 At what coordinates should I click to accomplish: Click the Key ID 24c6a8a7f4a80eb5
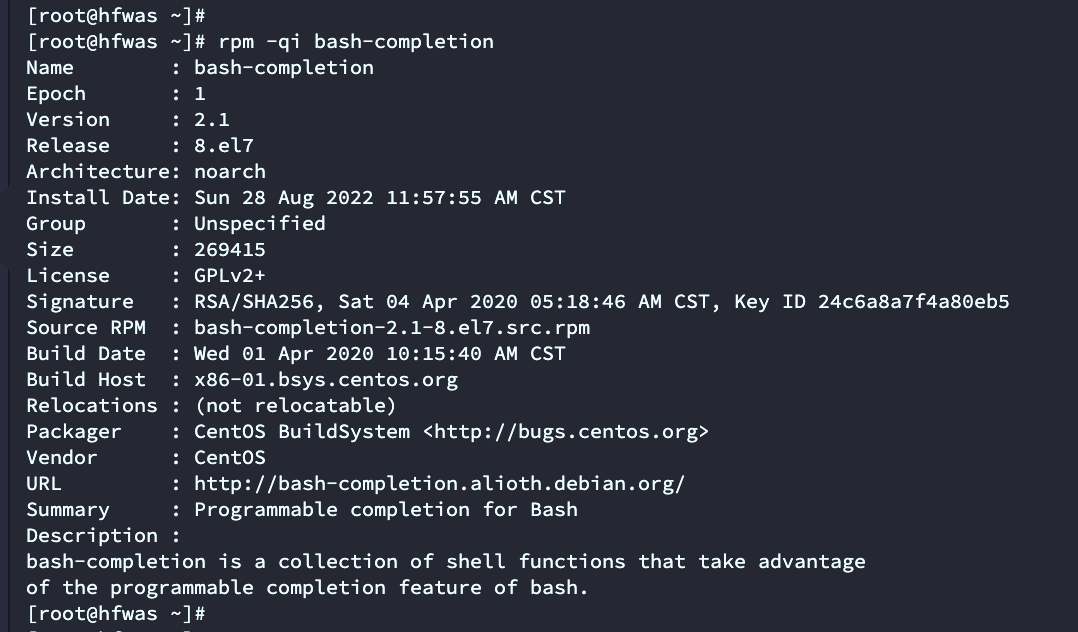913,302
